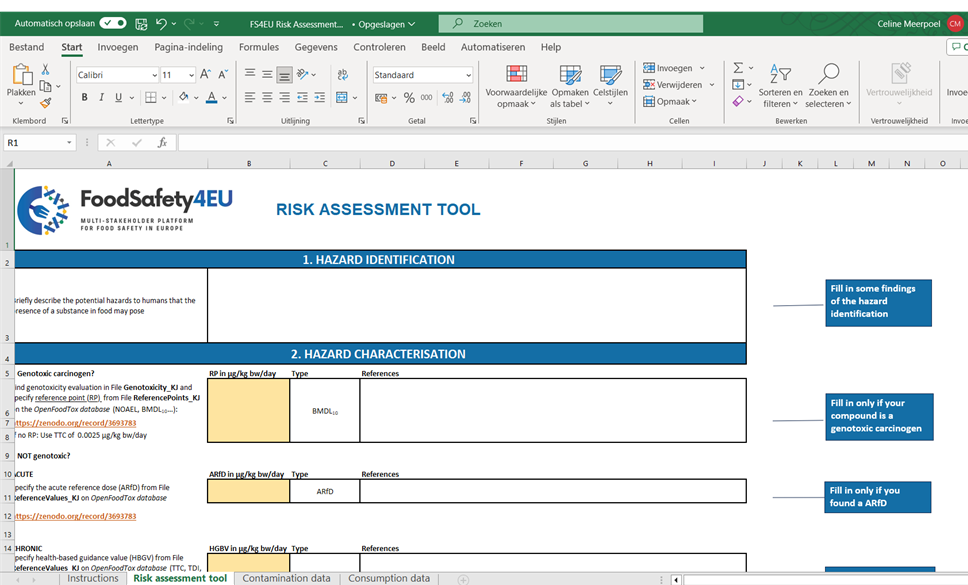Click the format painter brush icon
The image size is (968, 585).
click(46, 102)
